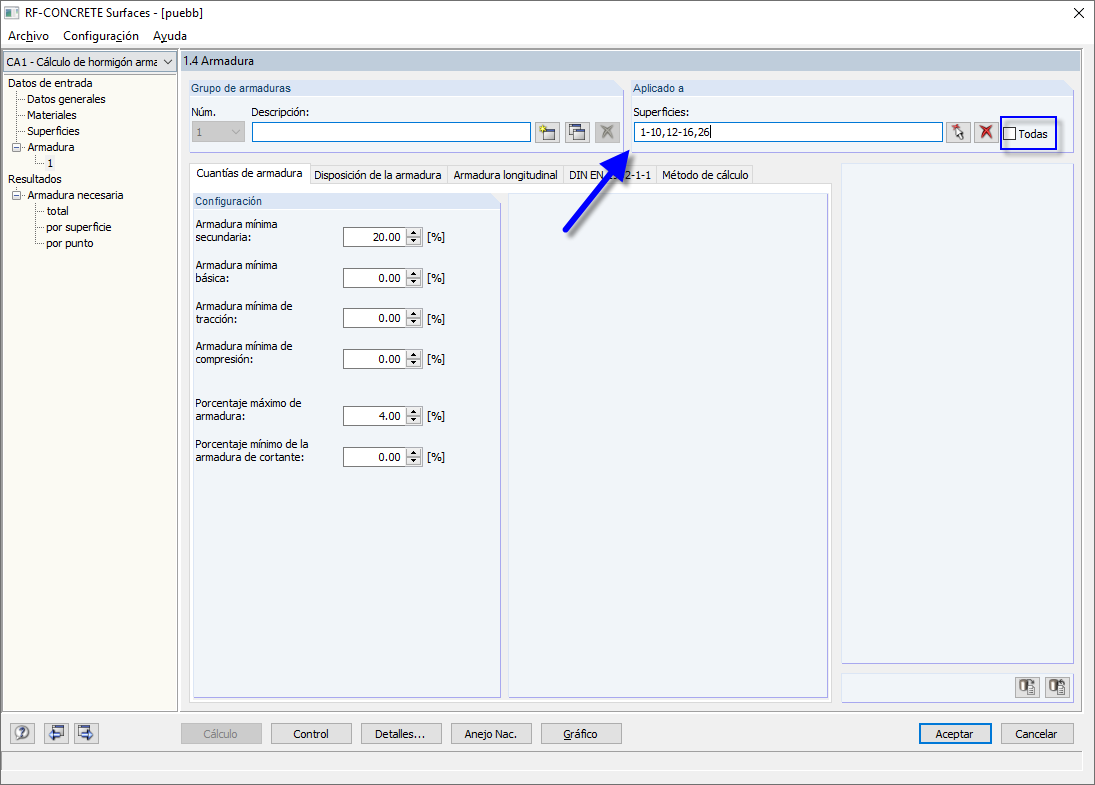Click the RF-CONCRETE Surfaces title bar app icon

coord(12,13)
